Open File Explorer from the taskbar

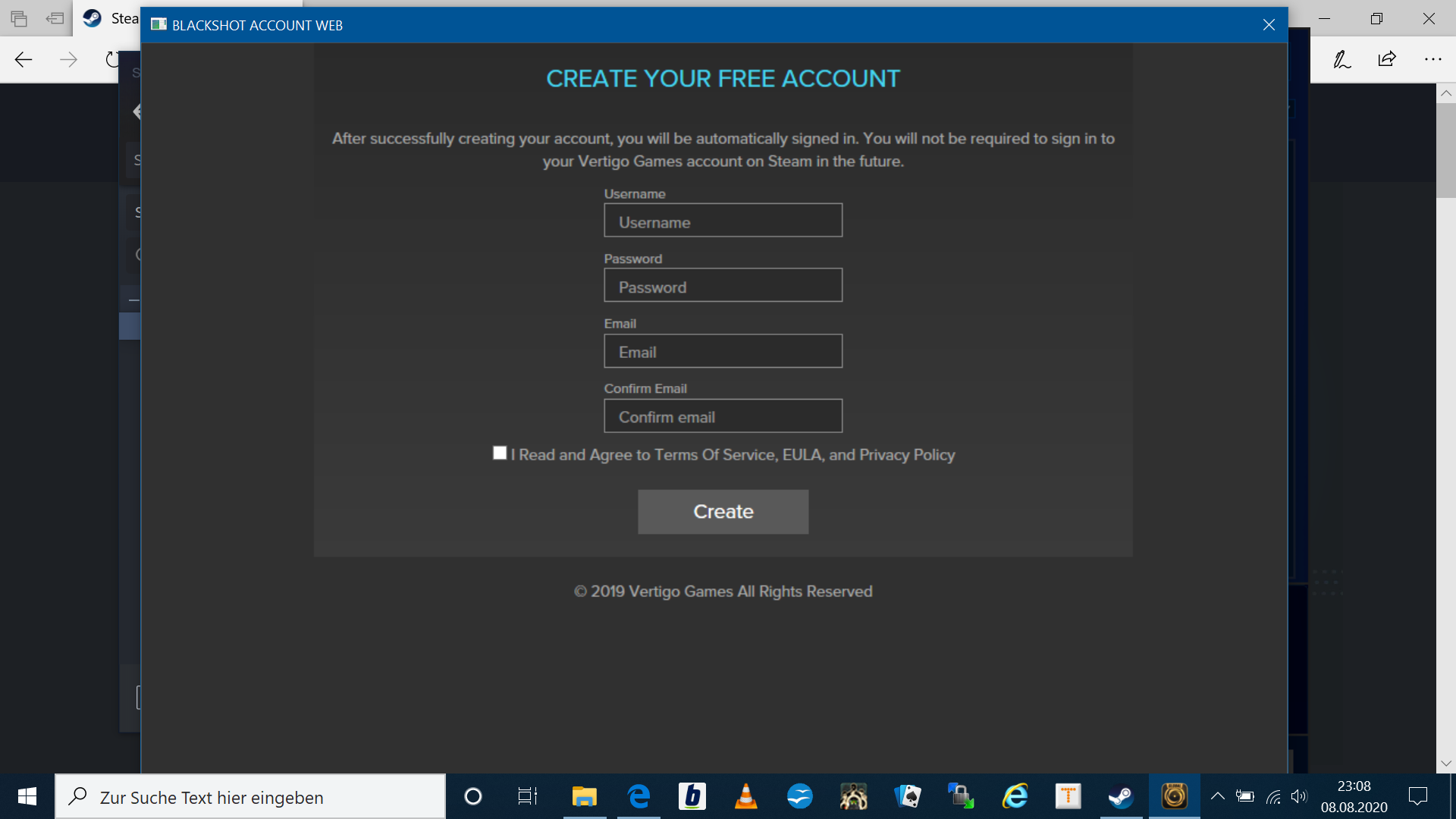584,796
